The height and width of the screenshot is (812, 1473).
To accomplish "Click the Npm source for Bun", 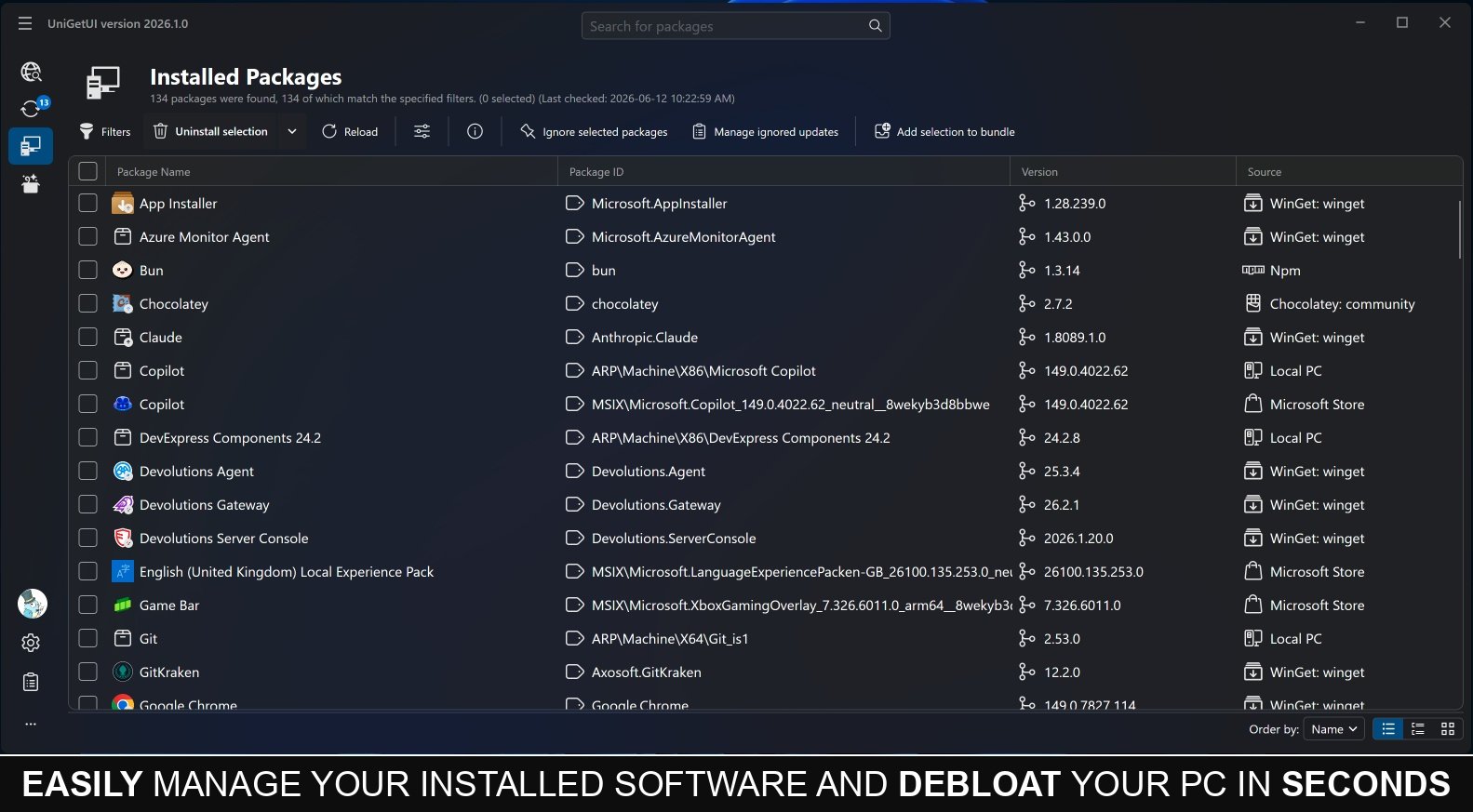I will (1285, 271).
